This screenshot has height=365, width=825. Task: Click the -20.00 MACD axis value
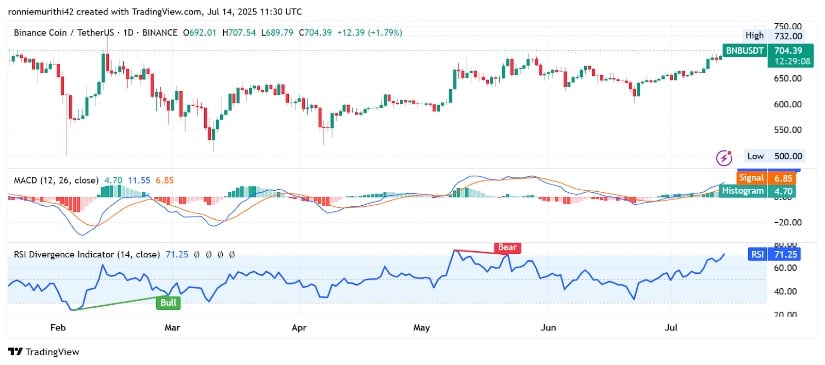[x=787, y=222]
